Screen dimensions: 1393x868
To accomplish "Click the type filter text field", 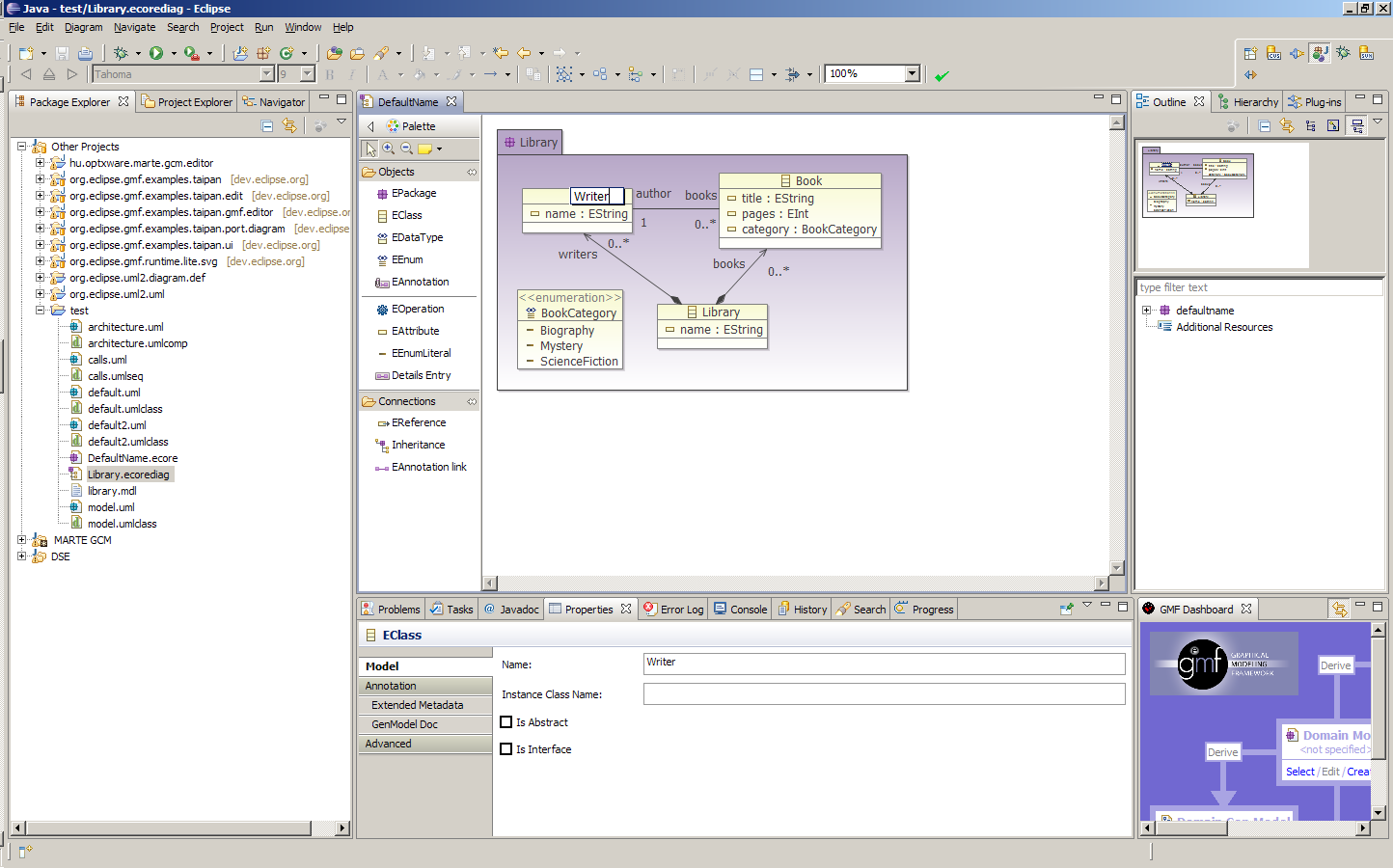I will click(x=1260, y=287).
